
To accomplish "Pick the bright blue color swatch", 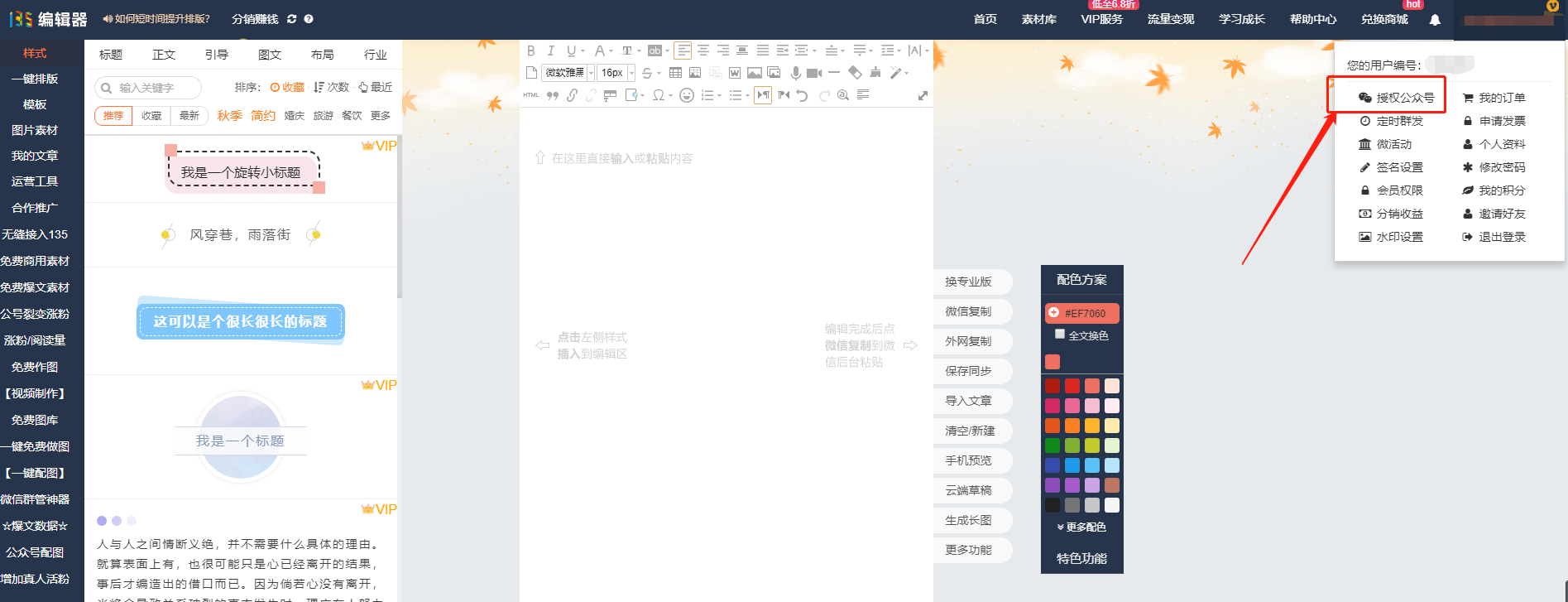I will [1072, 465].
